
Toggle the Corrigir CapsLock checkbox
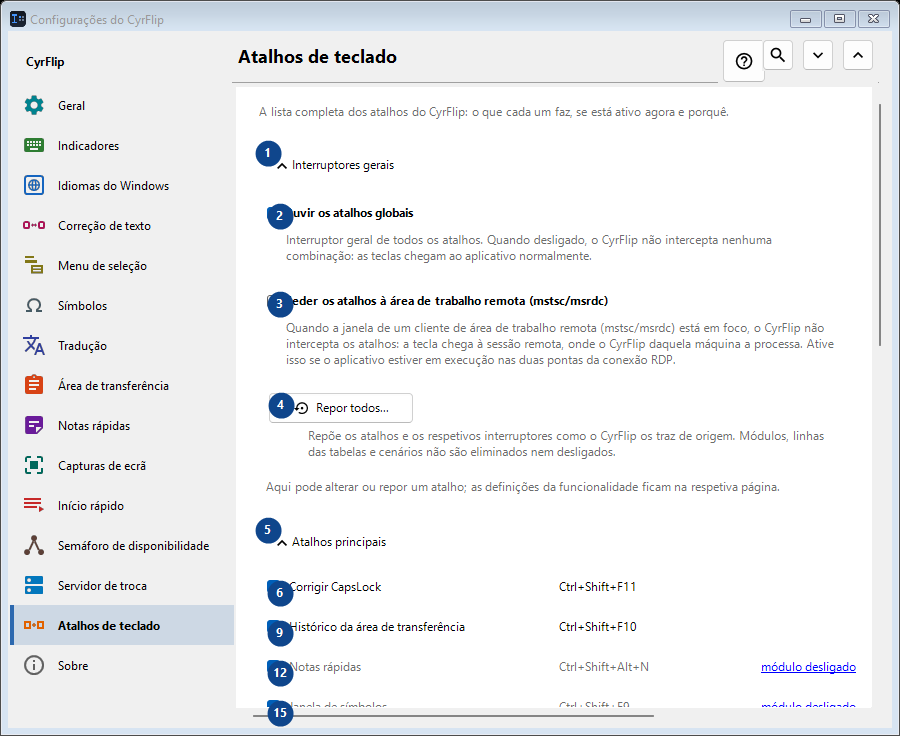(274, 587)
